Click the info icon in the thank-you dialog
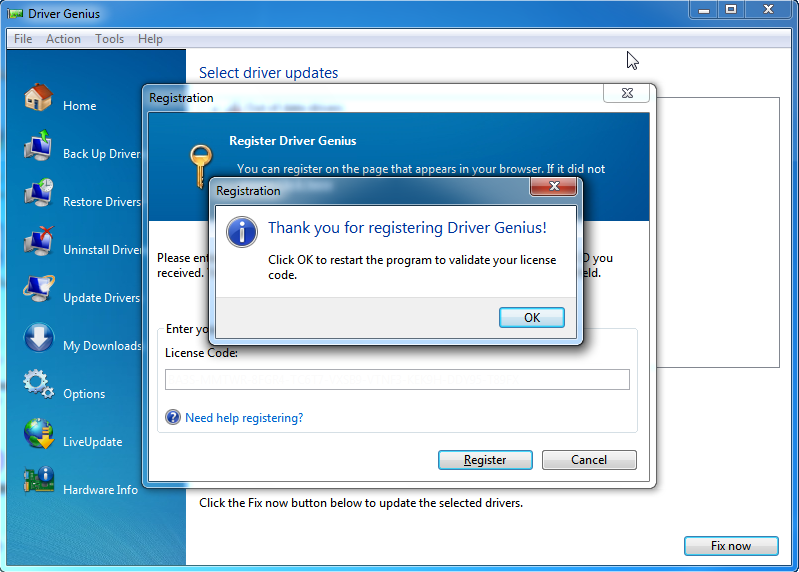 tap(242, 232)
